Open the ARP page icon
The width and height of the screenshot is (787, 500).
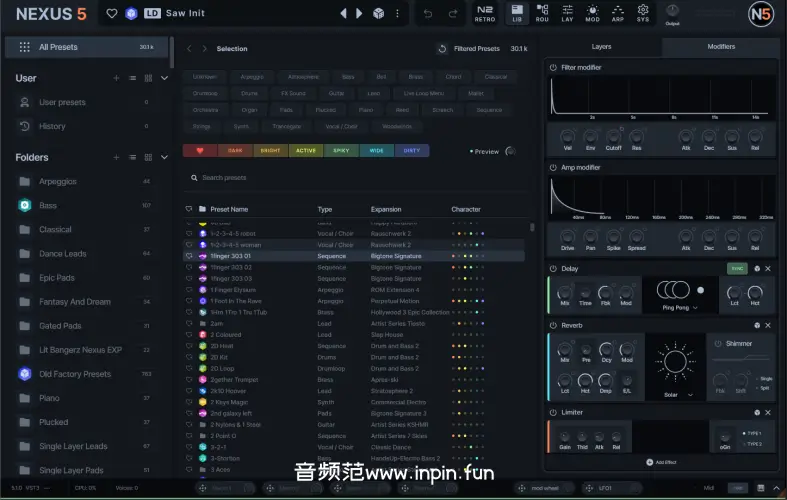[618, 13]
